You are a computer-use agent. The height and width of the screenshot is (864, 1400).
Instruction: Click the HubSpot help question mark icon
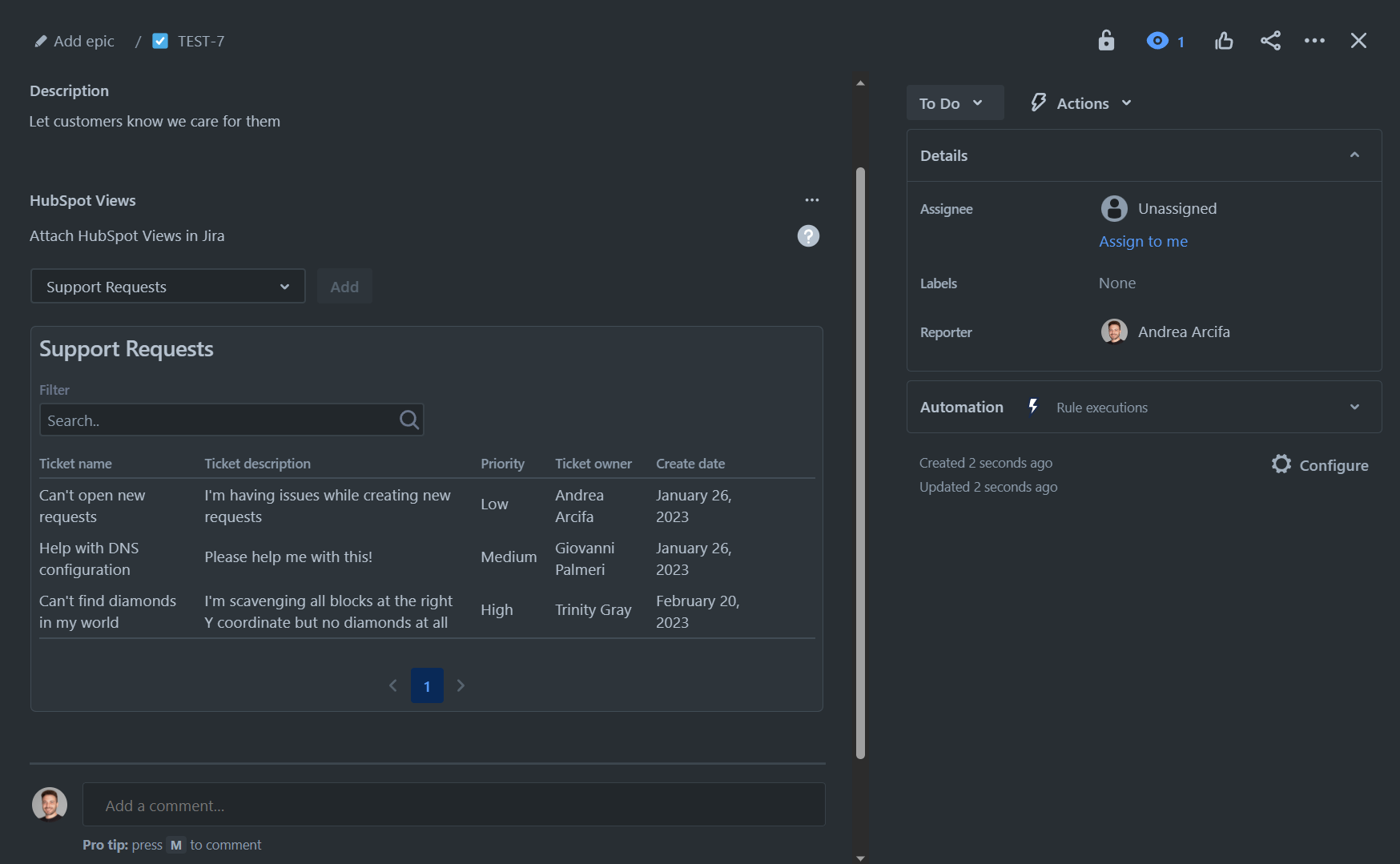pyautogui.click(x=808, y=235)
